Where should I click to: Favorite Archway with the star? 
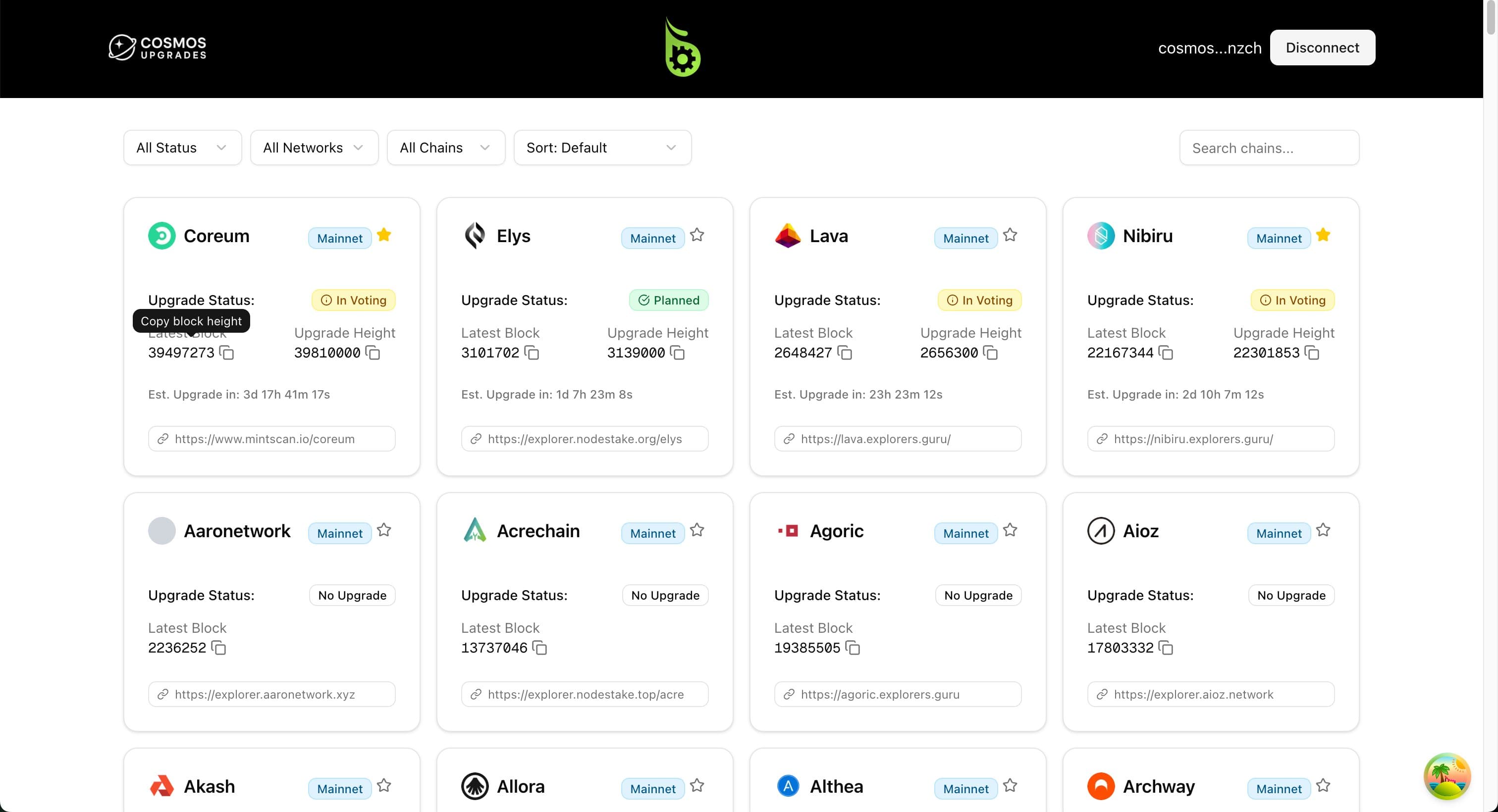[x=1323, y=785]
